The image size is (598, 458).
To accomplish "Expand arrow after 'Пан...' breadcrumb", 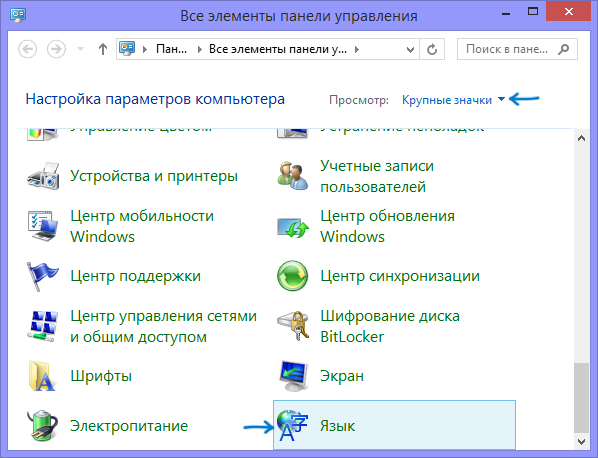I will tap(199, 49).
